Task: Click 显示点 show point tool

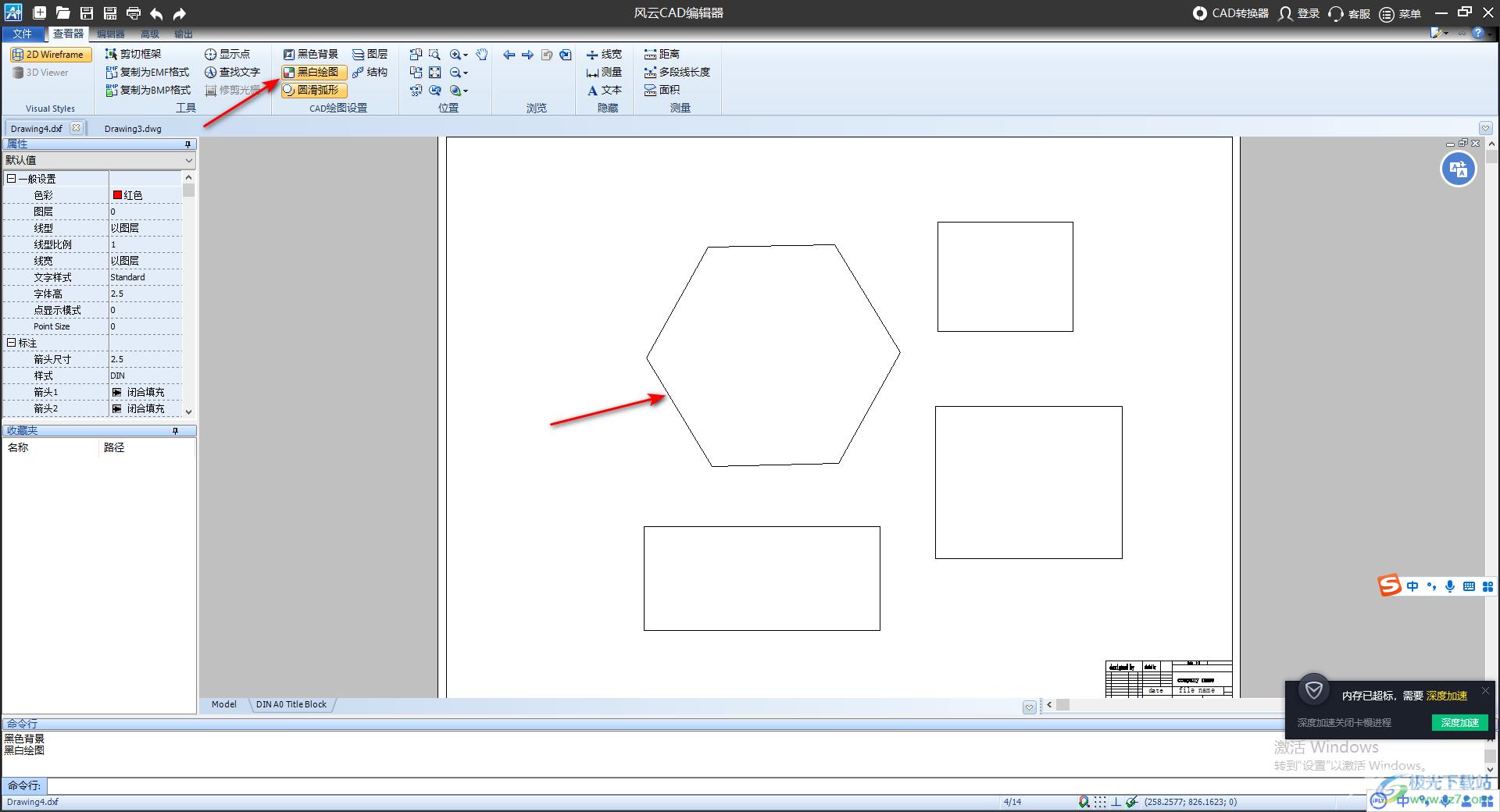Action: point(227,54)
